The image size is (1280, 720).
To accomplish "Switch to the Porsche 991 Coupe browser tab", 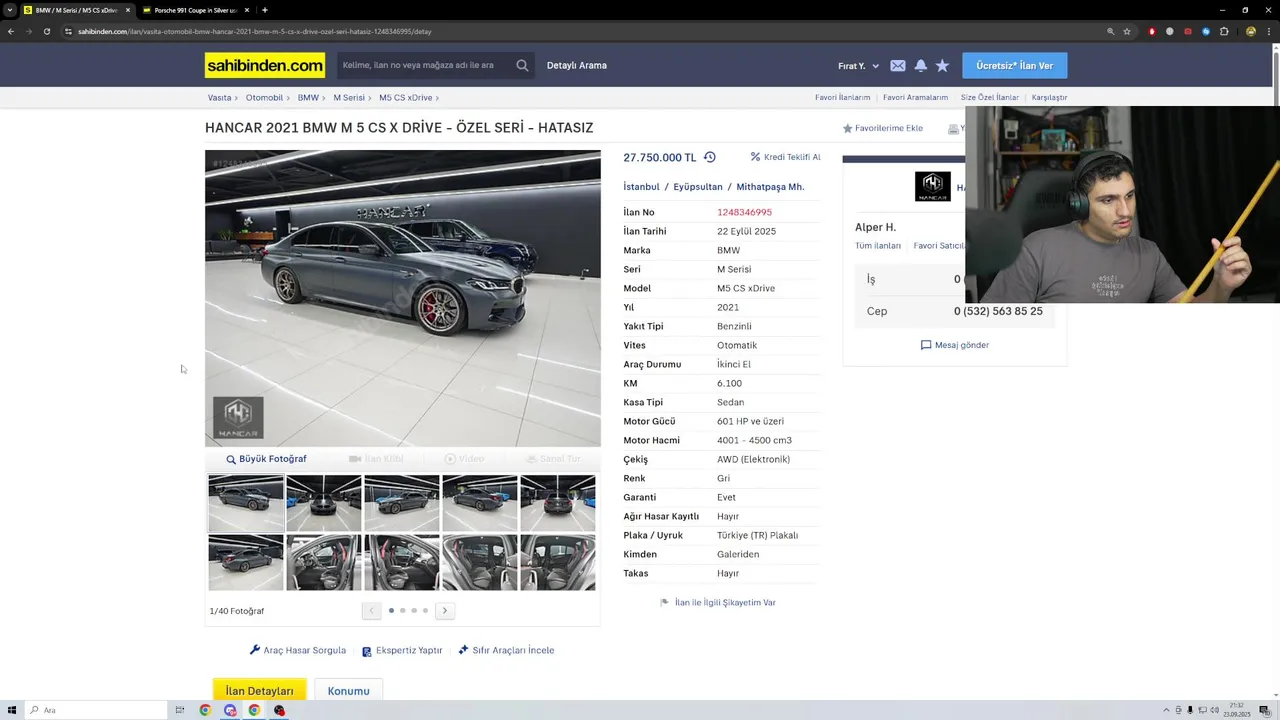I will (x=195, y=10).
